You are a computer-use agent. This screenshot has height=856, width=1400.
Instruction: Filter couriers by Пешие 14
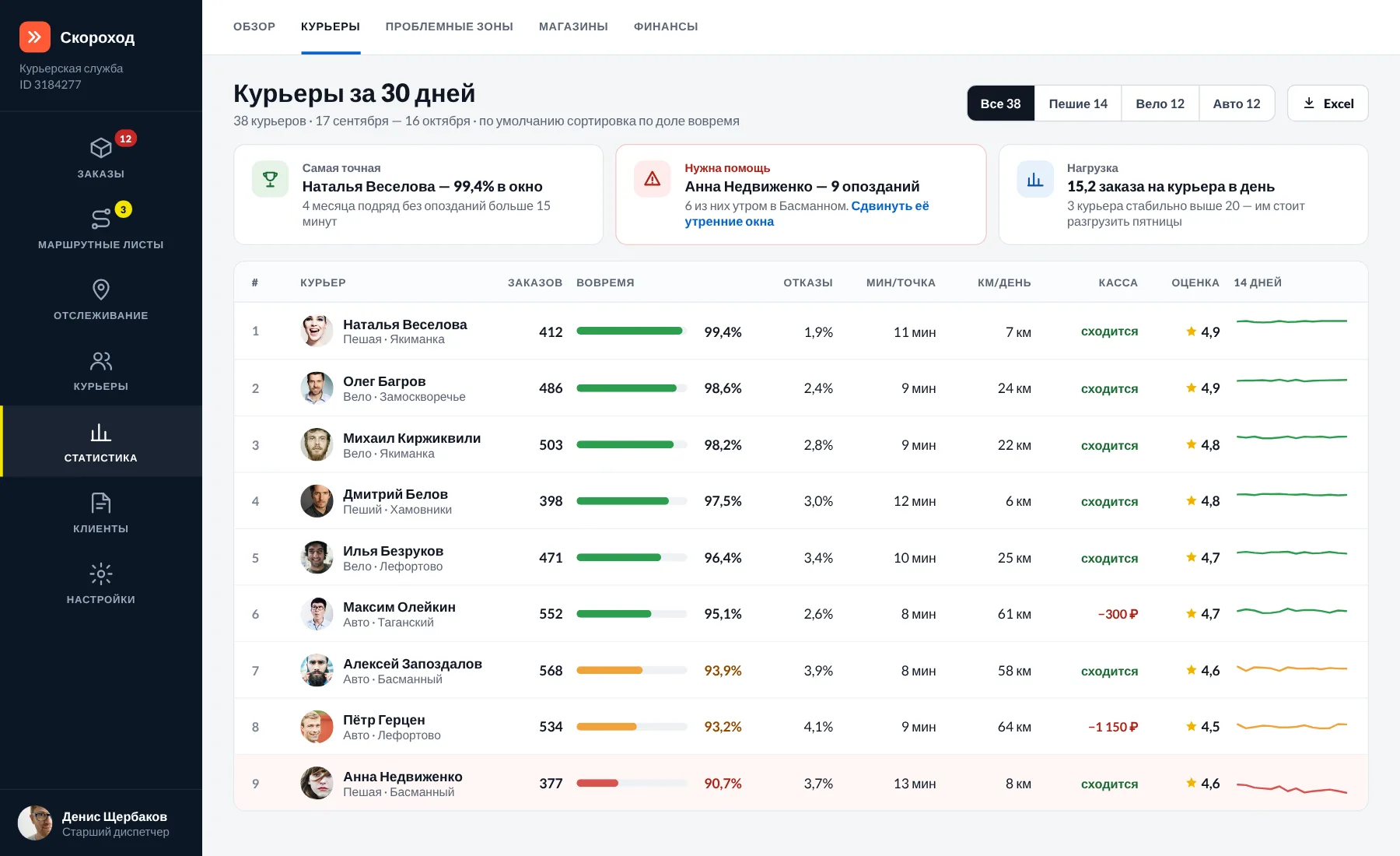coord(1078,103)
